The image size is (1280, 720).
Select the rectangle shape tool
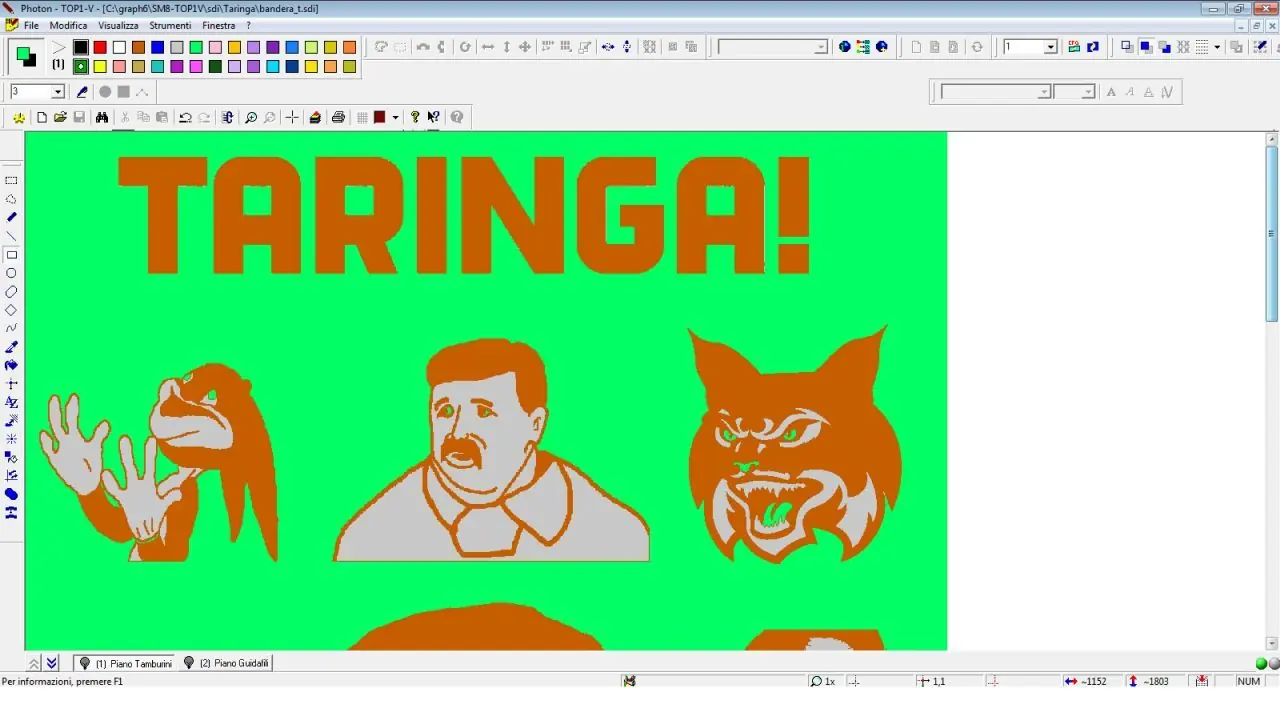11,255
